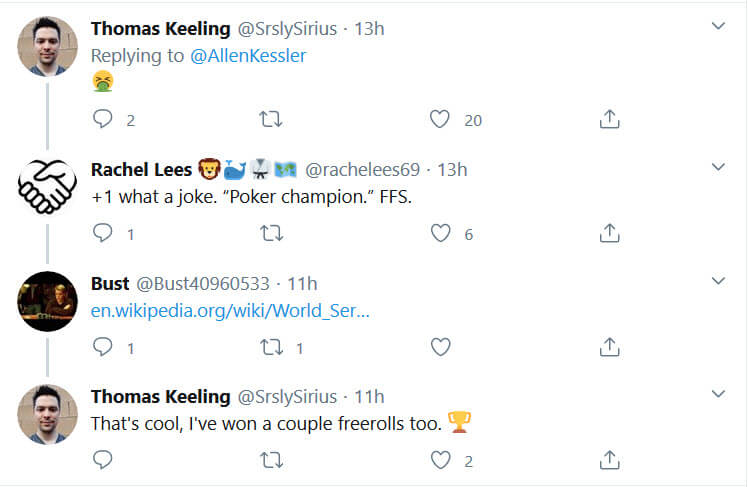The height and width of the screenshot is (487, 748).
Task: Like Bust's tweet
Action: click(440, 347)
